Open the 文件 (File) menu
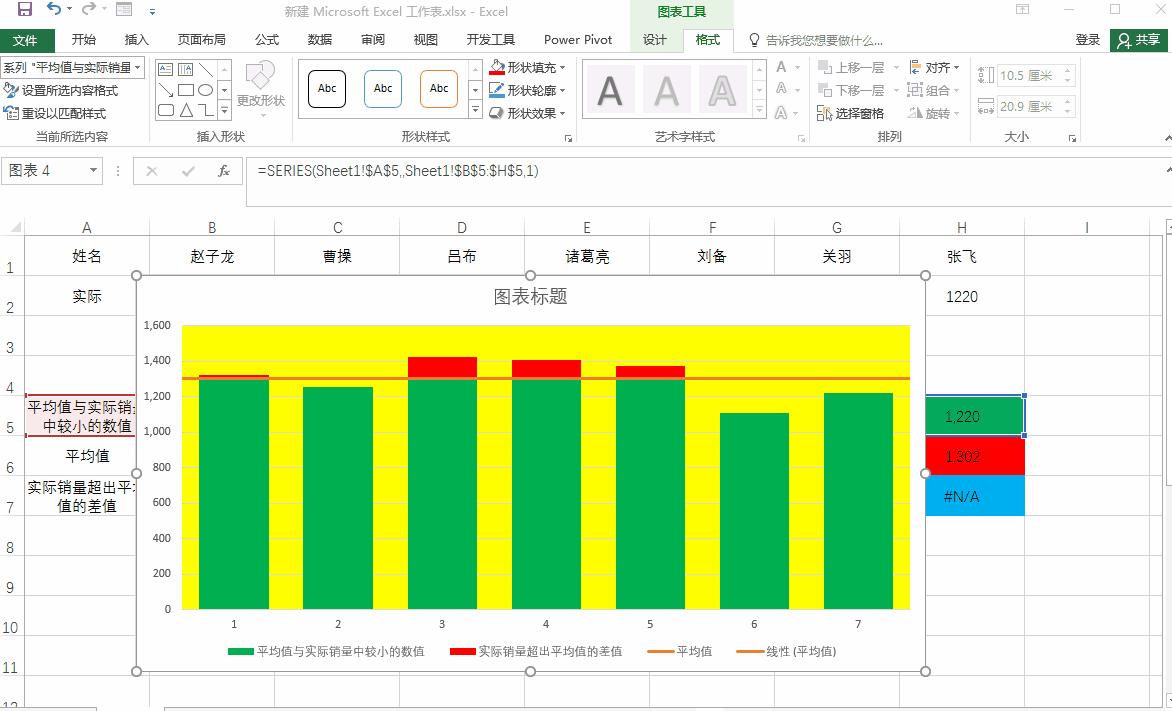Image resolution: width=1172 pixels, height=711 pixels. [28, 40]
